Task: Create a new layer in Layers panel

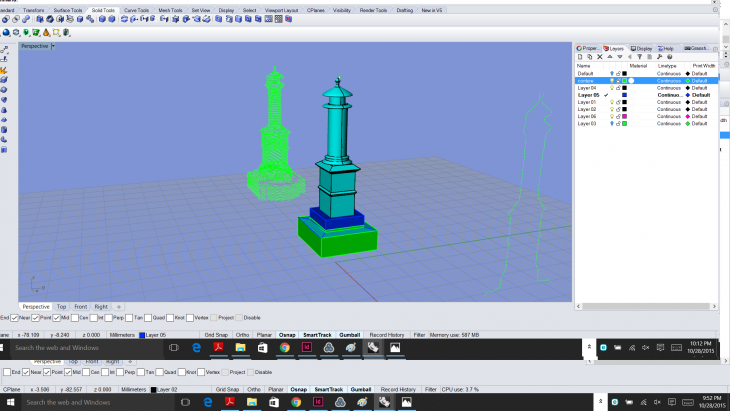Action: 581,57
